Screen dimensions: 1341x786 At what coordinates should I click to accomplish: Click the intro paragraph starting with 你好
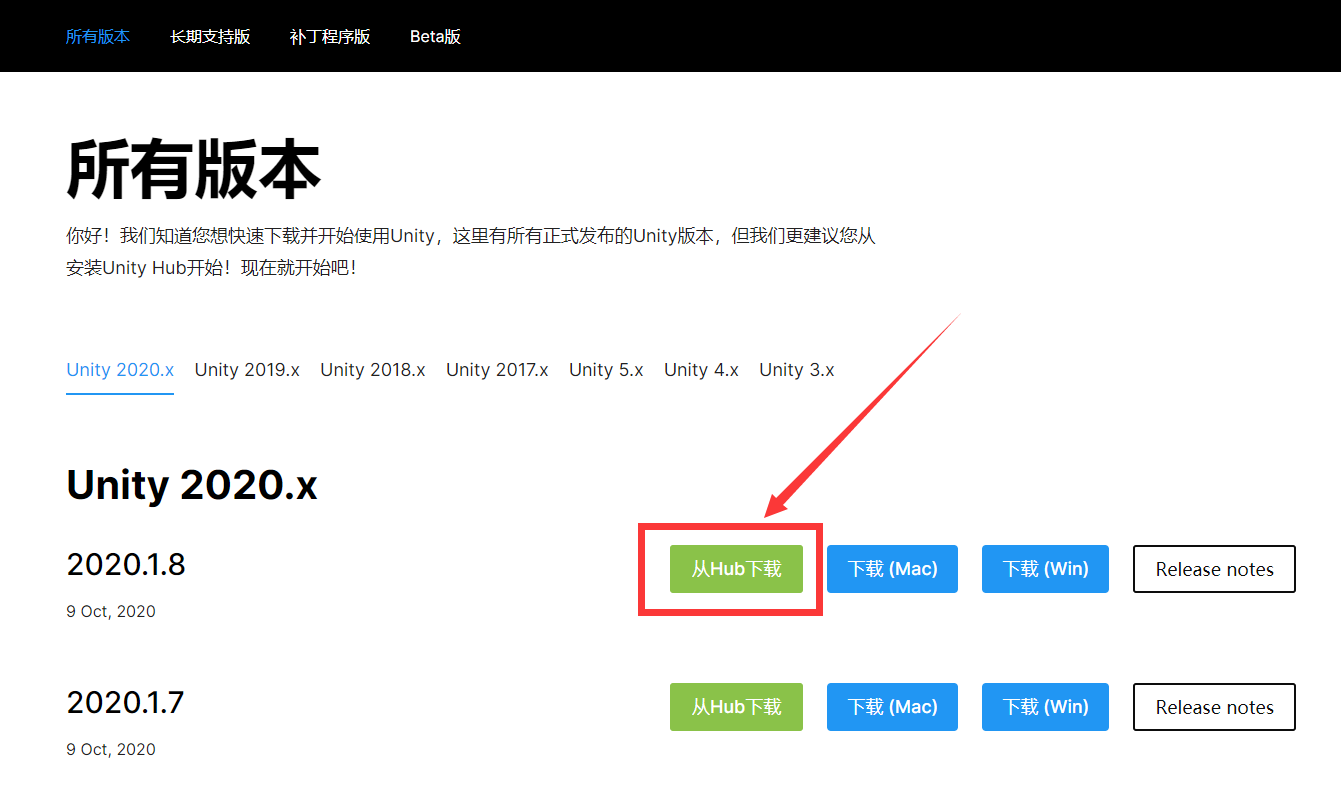point(471,252)
